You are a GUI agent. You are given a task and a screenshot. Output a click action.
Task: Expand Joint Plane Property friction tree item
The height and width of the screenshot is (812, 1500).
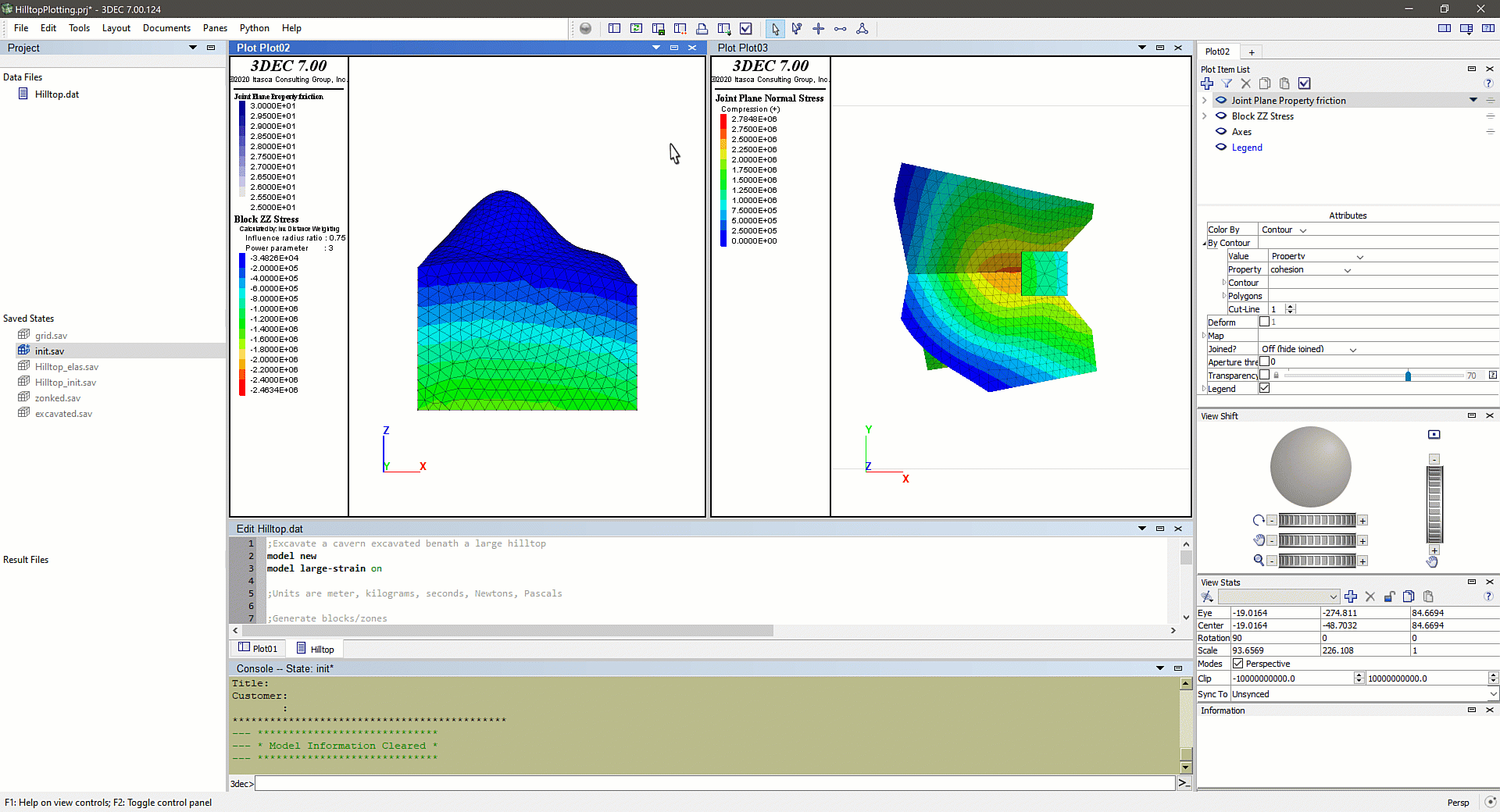(1204, 100)
